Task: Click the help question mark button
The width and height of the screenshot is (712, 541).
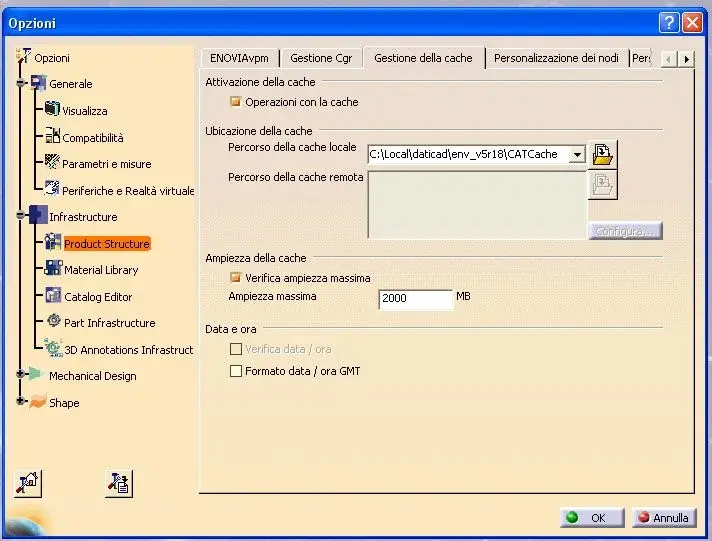Action: point(669,22)
